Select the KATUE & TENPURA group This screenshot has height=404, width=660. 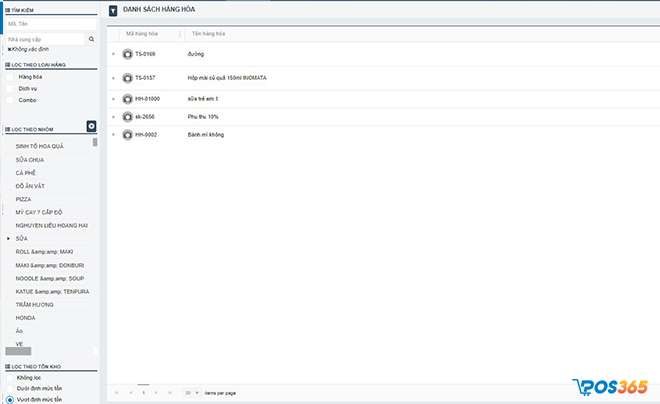[52, 292]
